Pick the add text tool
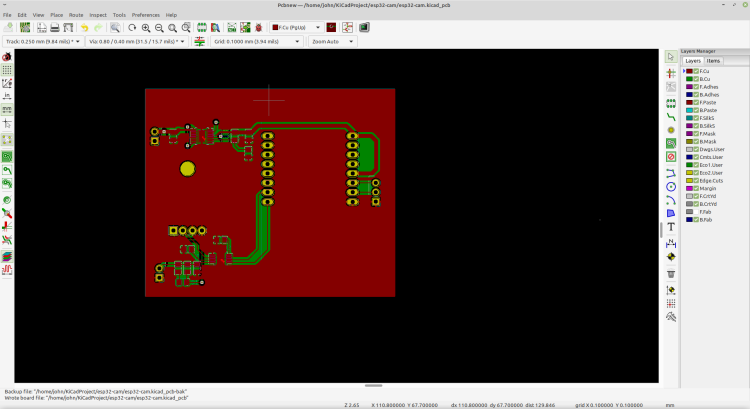750x409 pixels. pyautogui.click(x=671, y=227)
